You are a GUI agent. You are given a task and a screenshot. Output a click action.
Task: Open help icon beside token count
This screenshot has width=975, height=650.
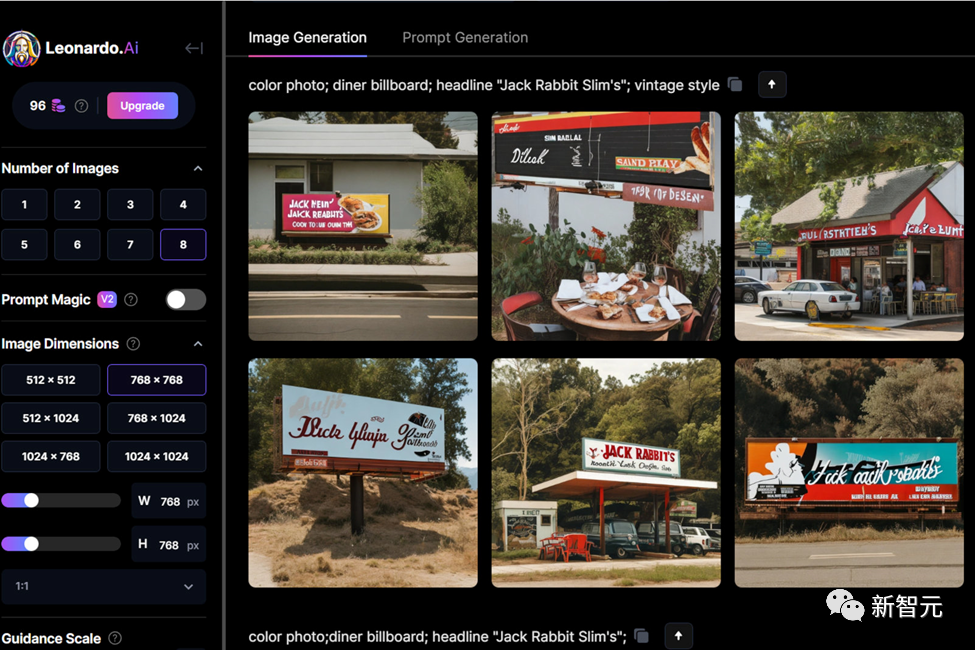82,106
